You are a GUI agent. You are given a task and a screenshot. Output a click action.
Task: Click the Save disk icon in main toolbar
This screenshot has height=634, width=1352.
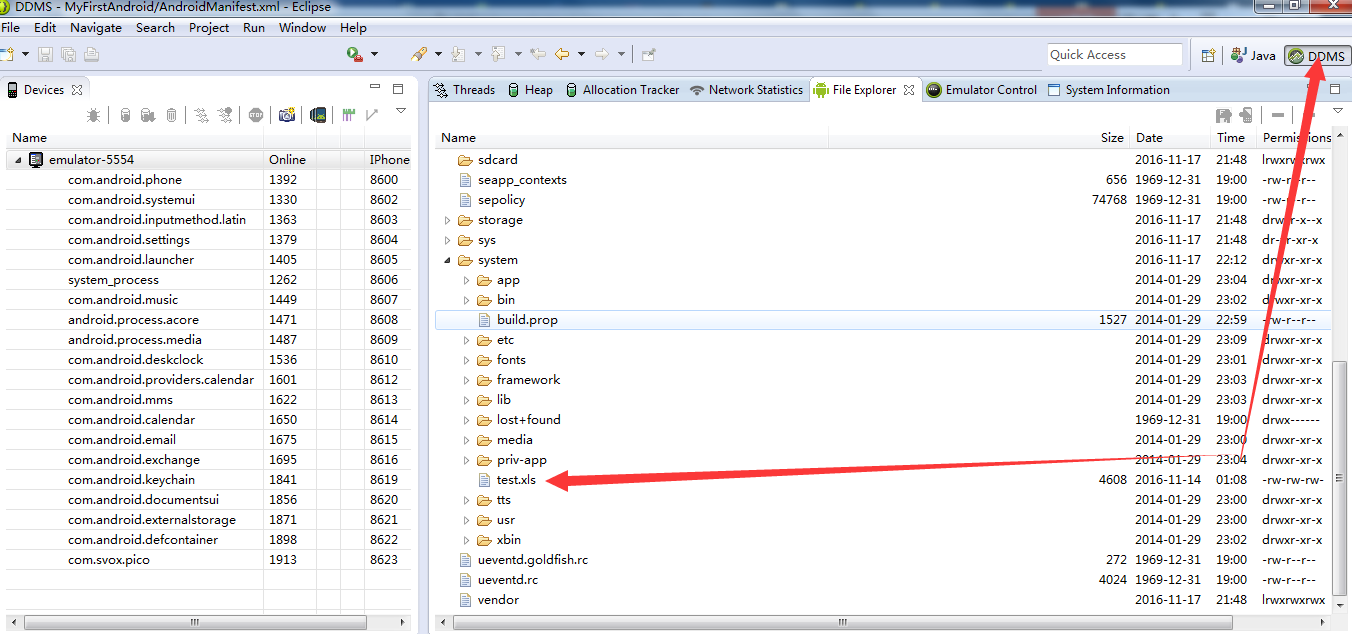tap(45, 54)
